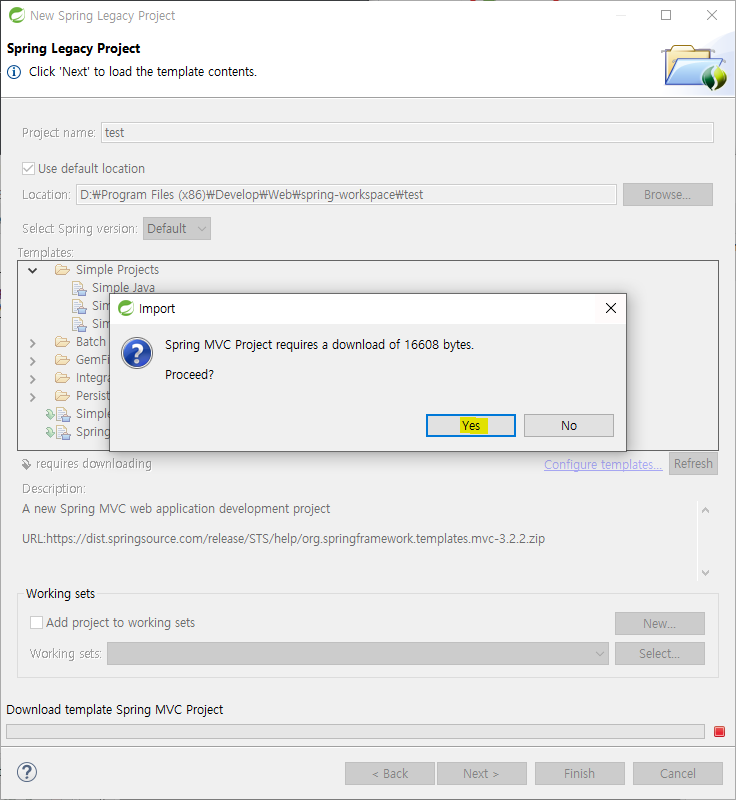Open help via the question mark icon at bottom left

click(27, 772)
